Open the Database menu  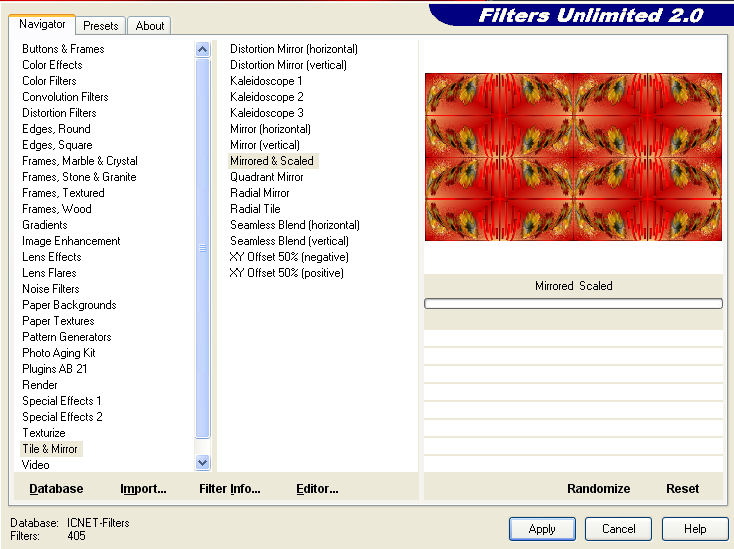point(56,488)
